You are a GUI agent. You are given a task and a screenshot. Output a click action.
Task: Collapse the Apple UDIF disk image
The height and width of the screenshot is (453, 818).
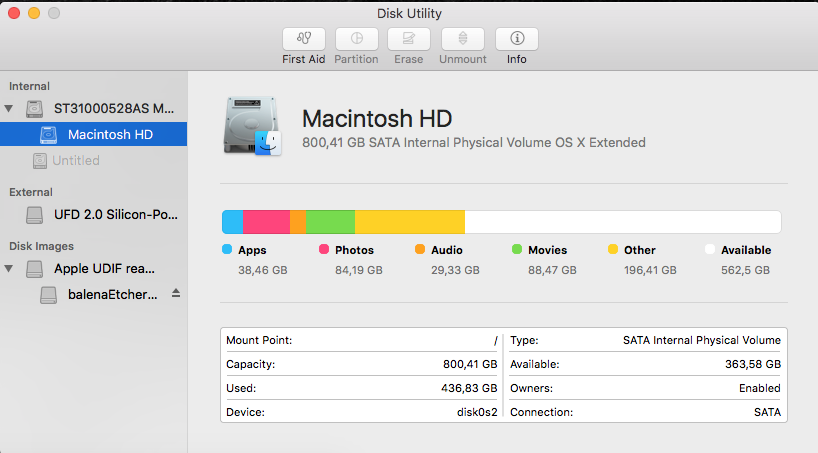[10, 269]
